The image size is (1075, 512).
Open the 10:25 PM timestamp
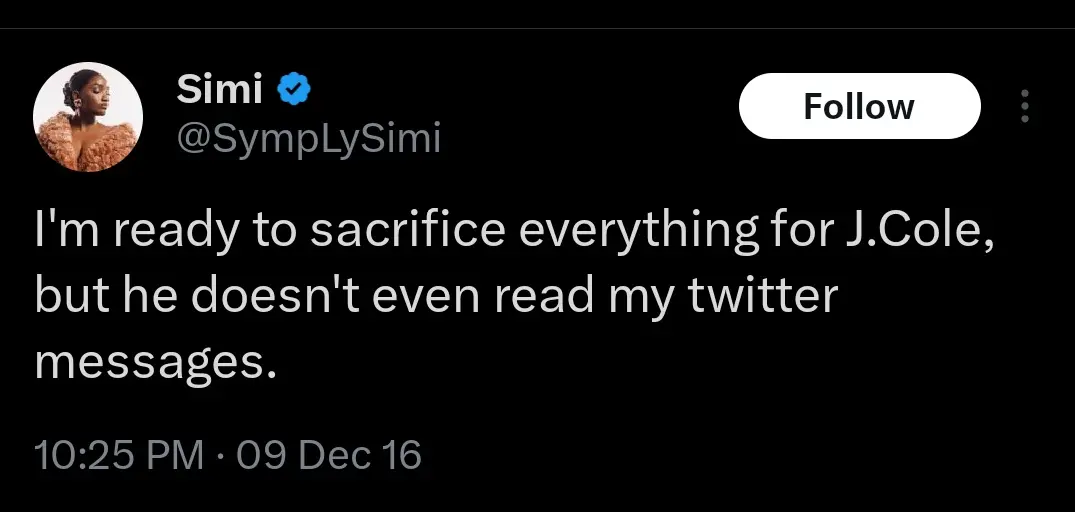[x=117, y=455]
